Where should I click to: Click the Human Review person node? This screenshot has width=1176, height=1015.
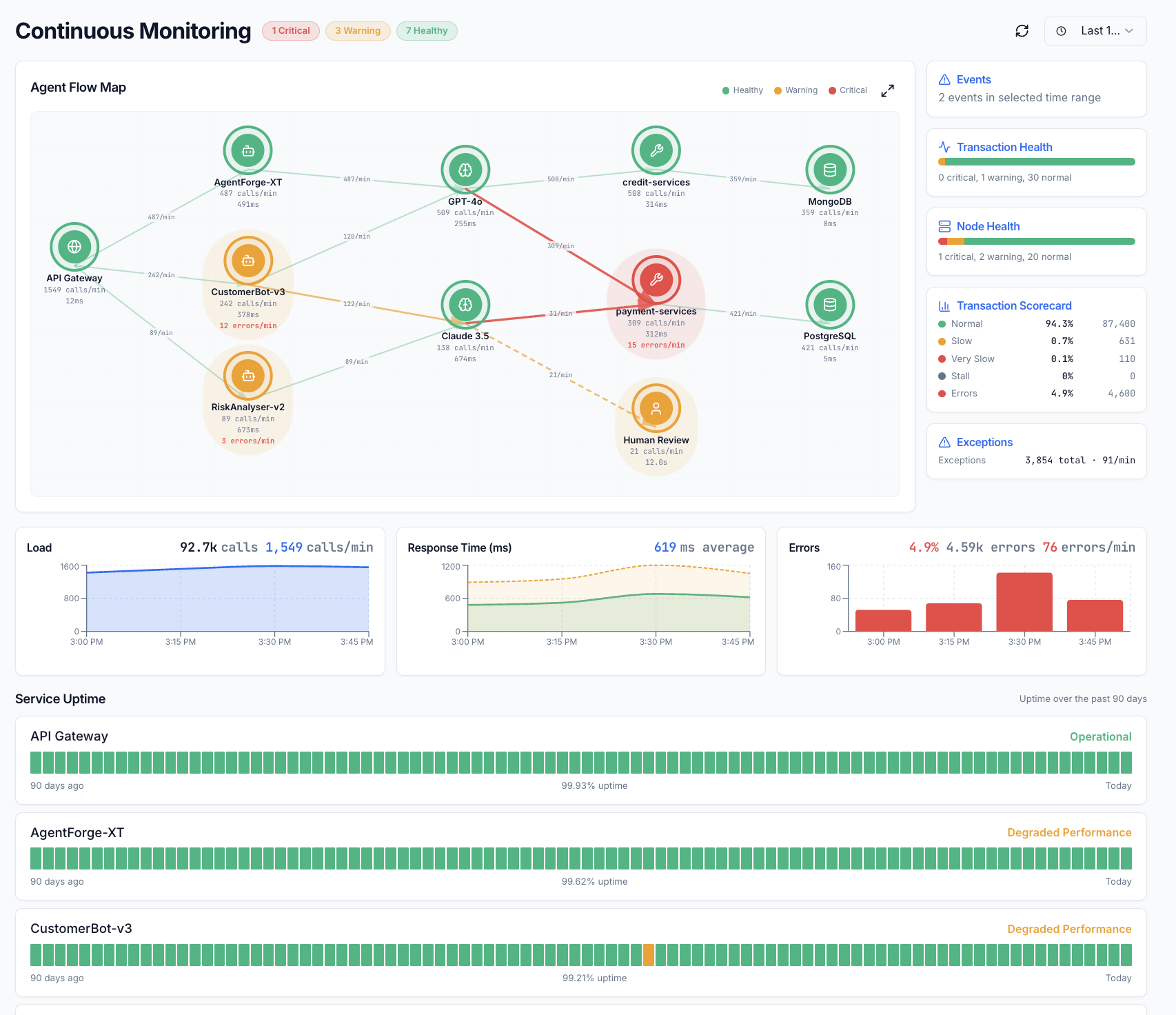tap(656, 408)
